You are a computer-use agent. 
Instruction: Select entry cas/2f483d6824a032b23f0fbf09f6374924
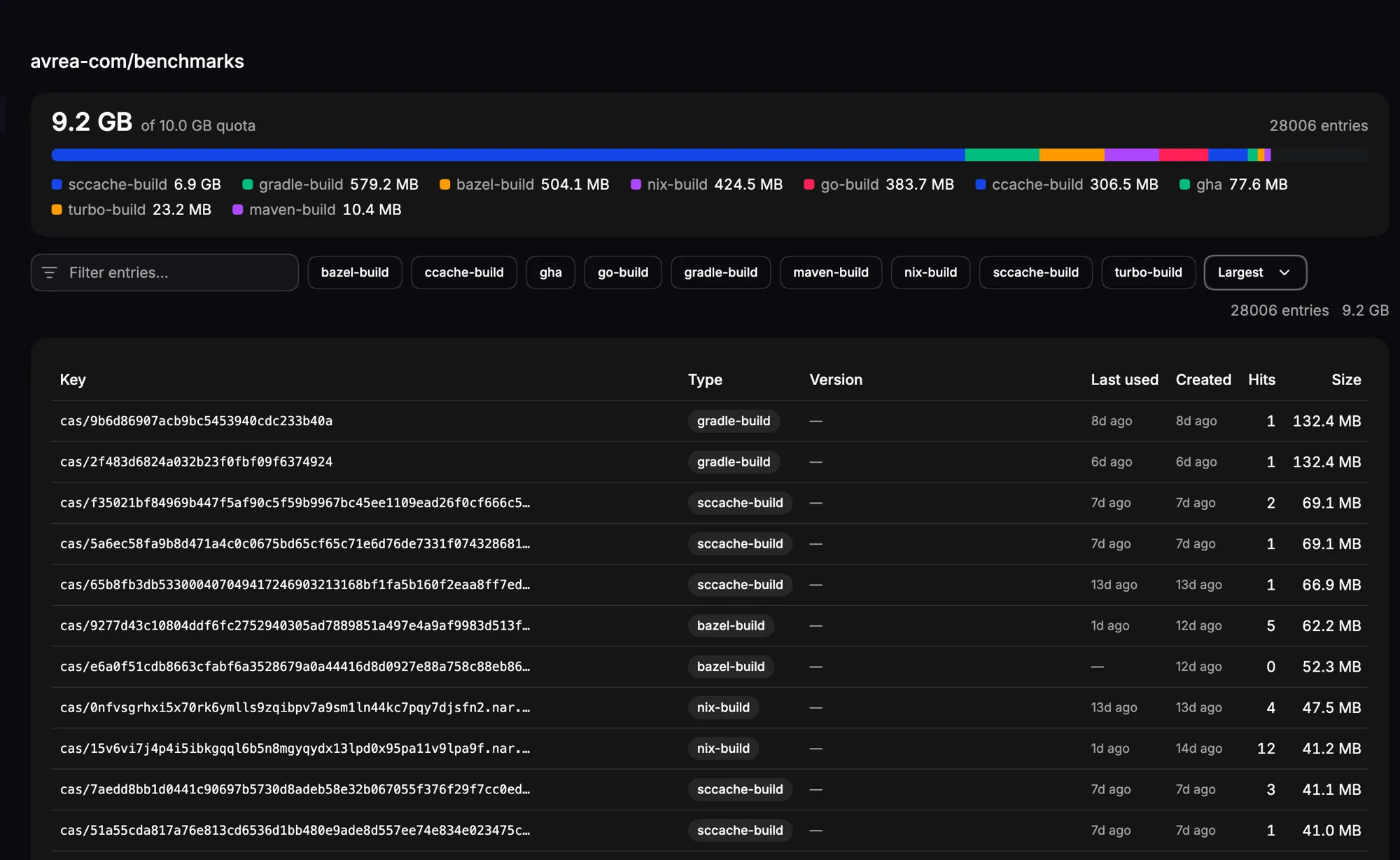(196, 462)
